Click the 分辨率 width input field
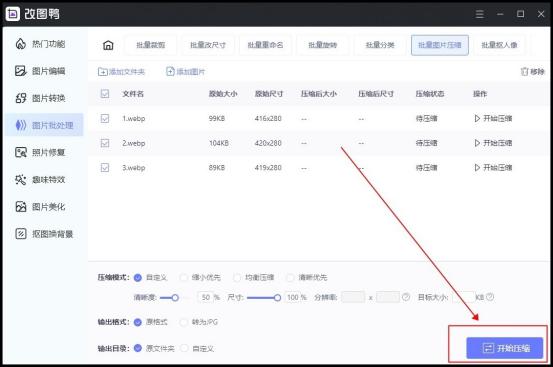Viewport: 553px width, 367px height. 353,297
